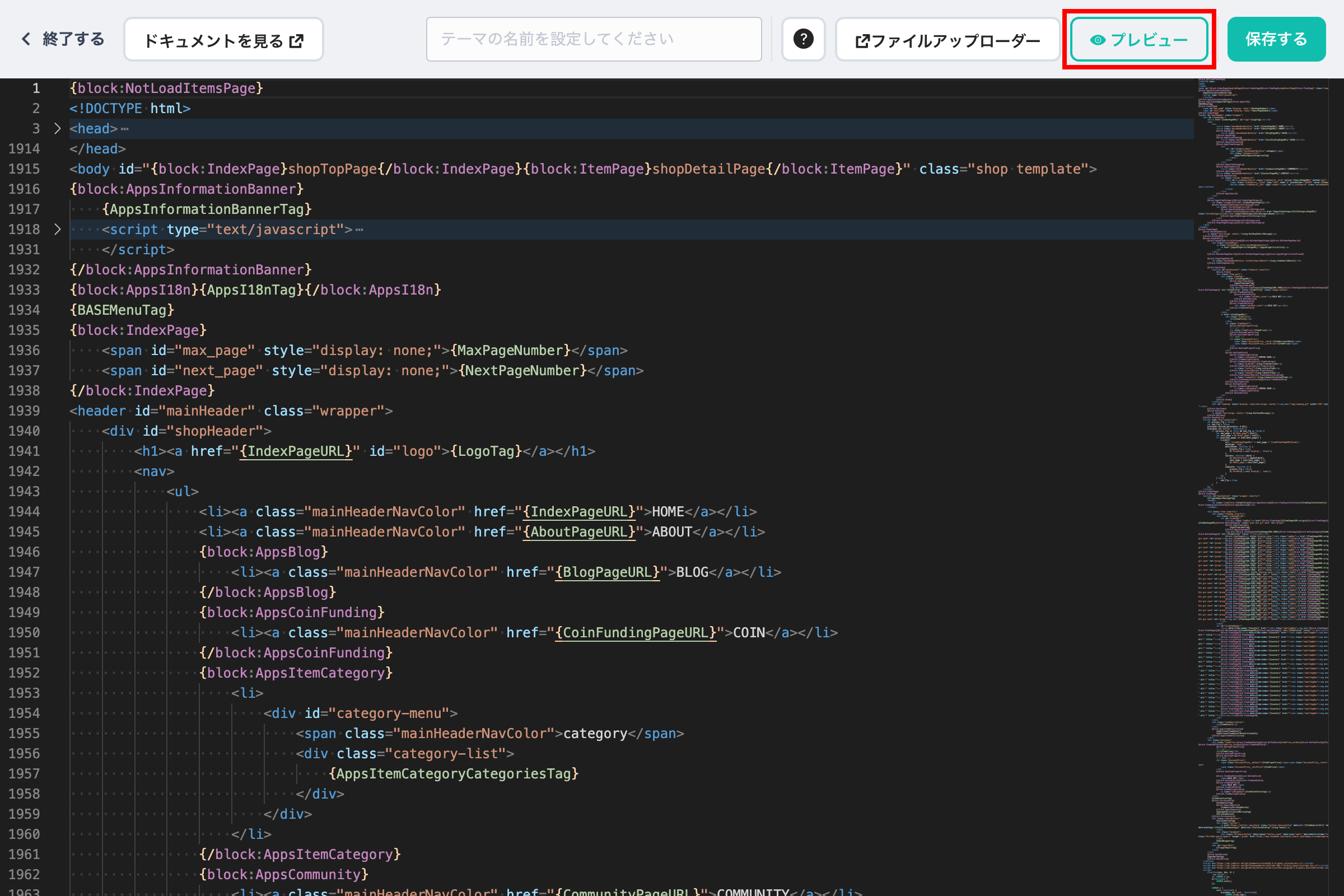Click the {IndexPageURL} link on line 1941

click(296, 451)
